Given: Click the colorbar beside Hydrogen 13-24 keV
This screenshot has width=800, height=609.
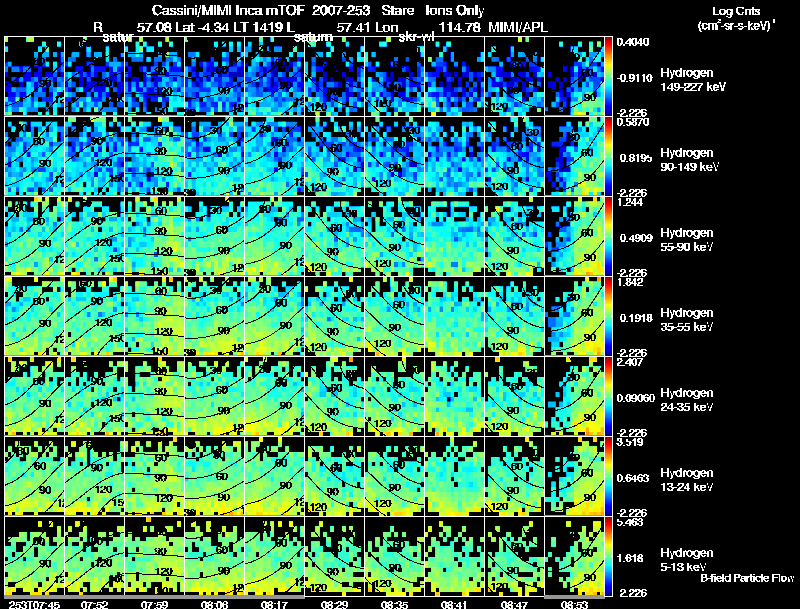Looking at the screenshot, I should point(608,476).
